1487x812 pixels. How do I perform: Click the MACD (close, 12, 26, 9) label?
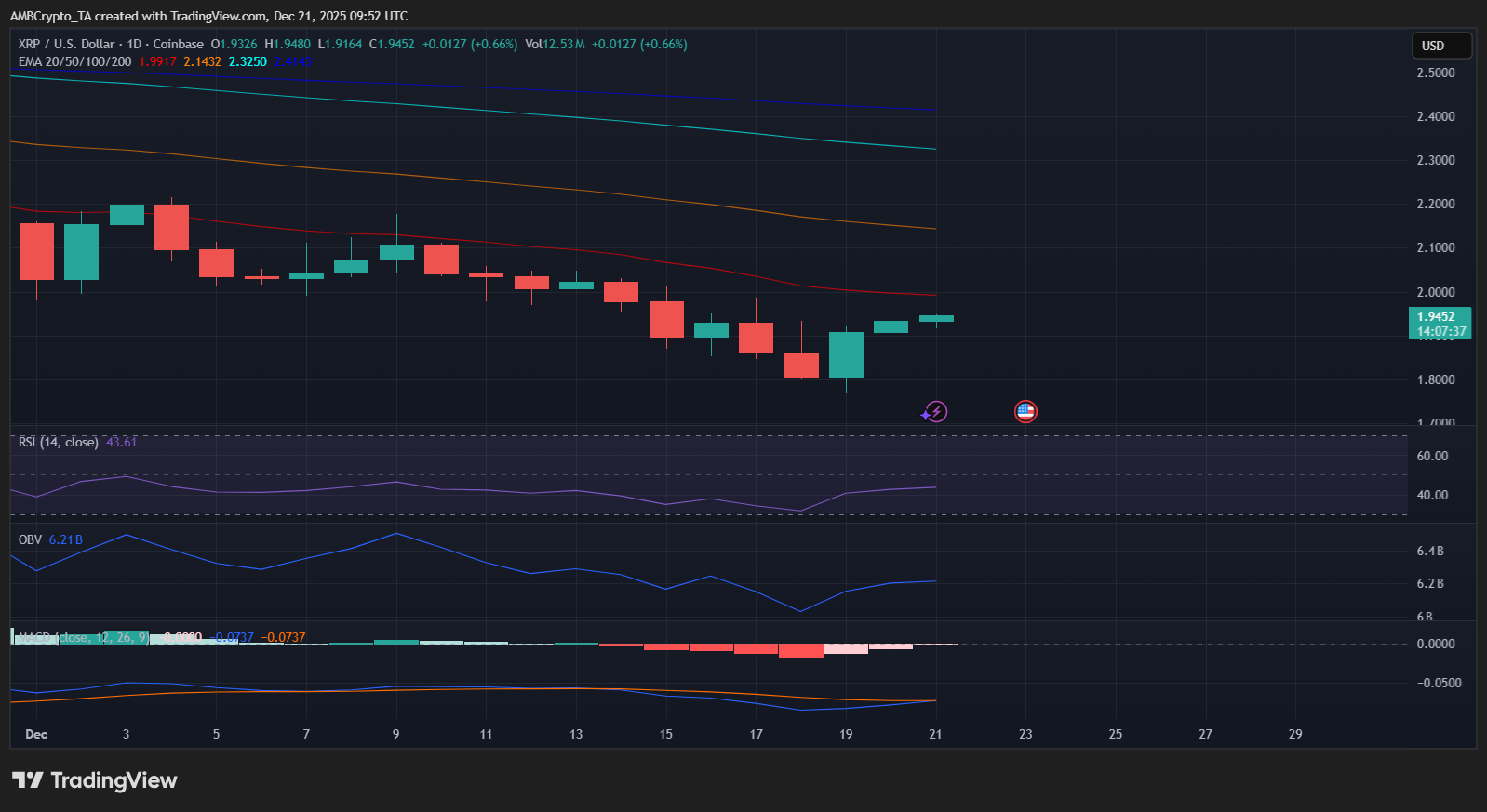pyautogui.click(x=83, y=637)
